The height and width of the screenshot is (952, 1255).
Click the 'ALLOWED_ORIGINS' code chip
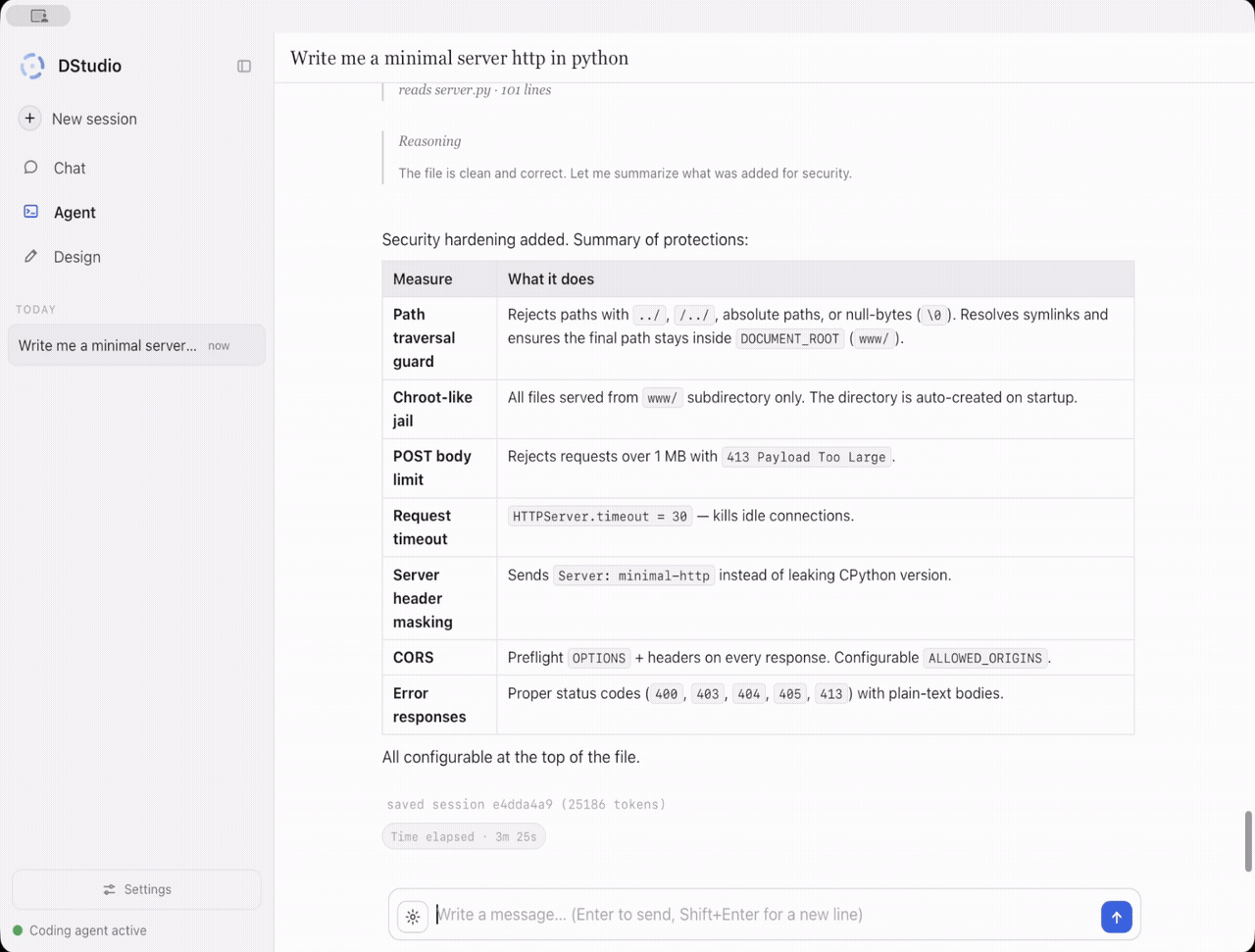(985, 658)
